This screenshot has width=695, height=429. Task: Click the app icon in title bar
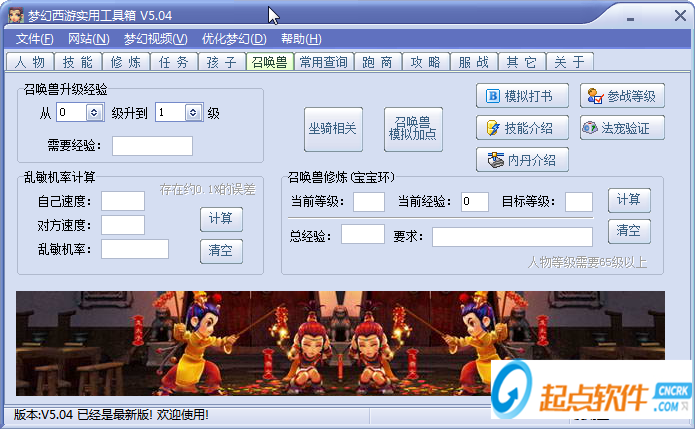[x=16, y=16]
